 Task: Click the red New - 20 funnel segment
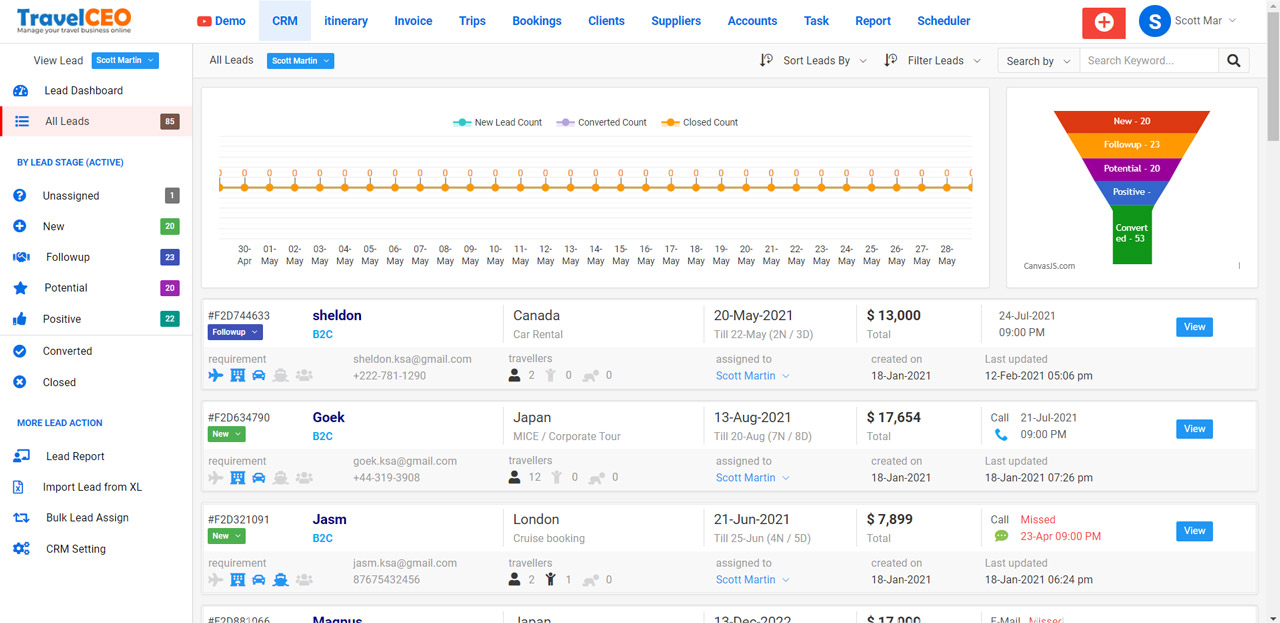coord(1132,121)
